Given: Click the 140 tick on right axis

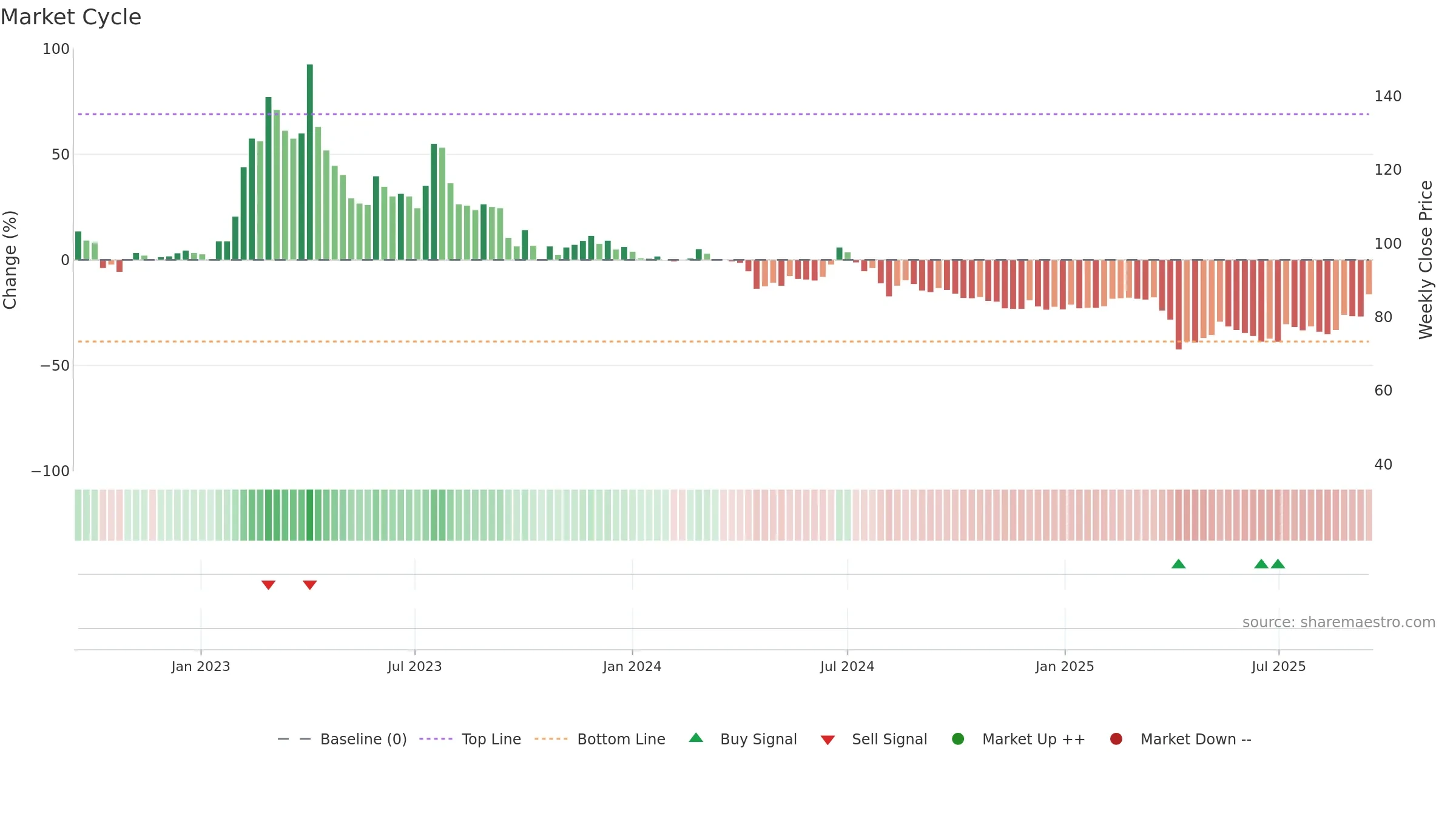Looking at the screenshot, I should (x=1388, y=96).
